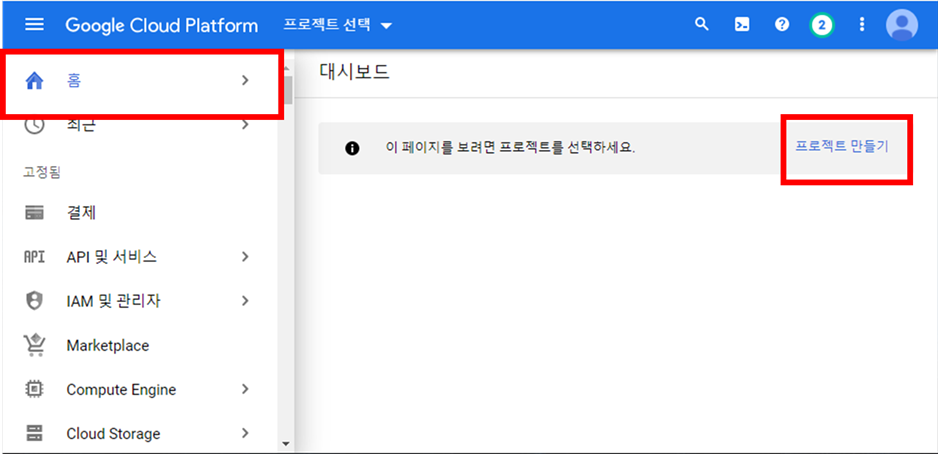
Task: Click the Compute Engine chip icon
Action: tap(35, 389)
